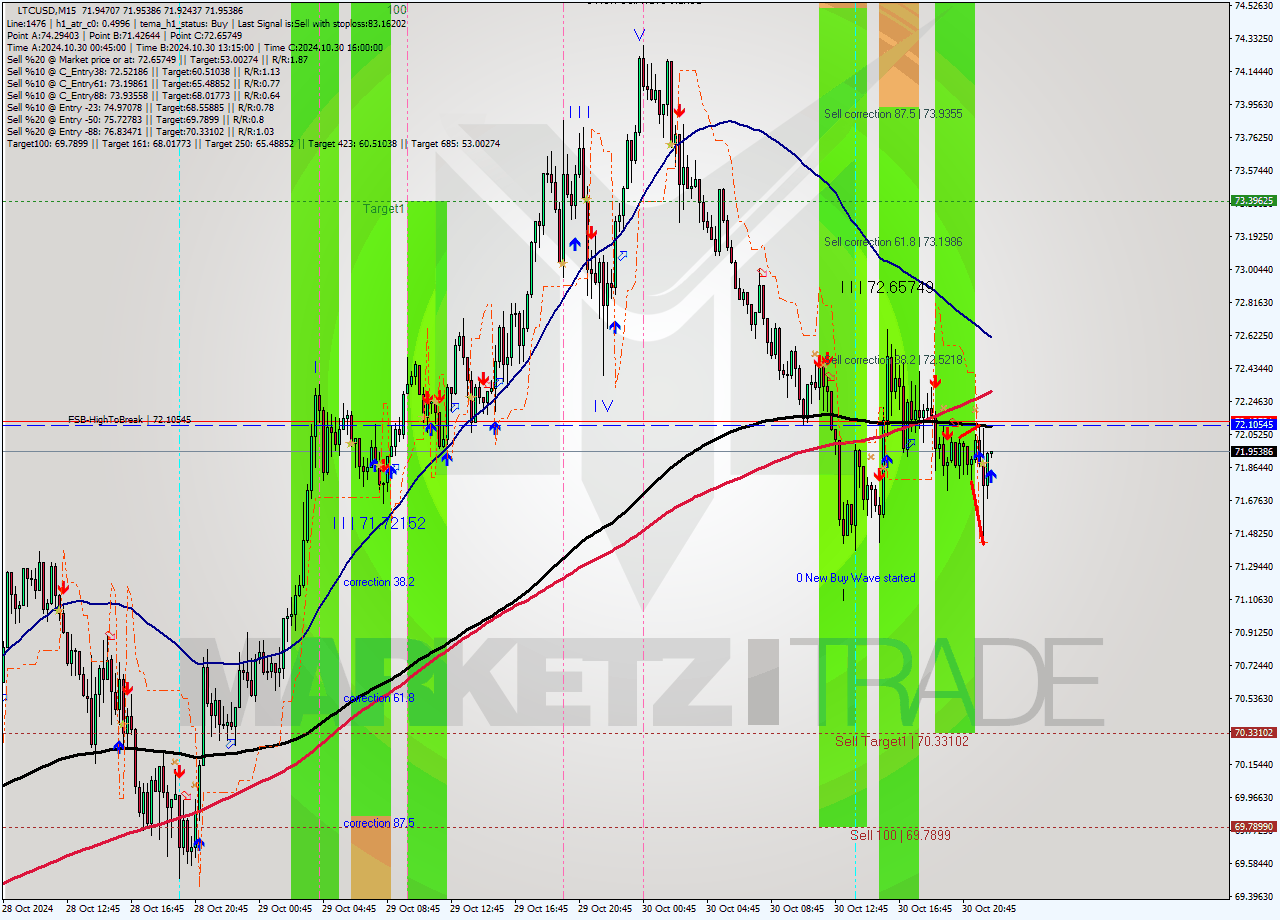The image size is (1280, 920).
Task: Click the 71.67630 price scale value
Action: pos(1254,500)
